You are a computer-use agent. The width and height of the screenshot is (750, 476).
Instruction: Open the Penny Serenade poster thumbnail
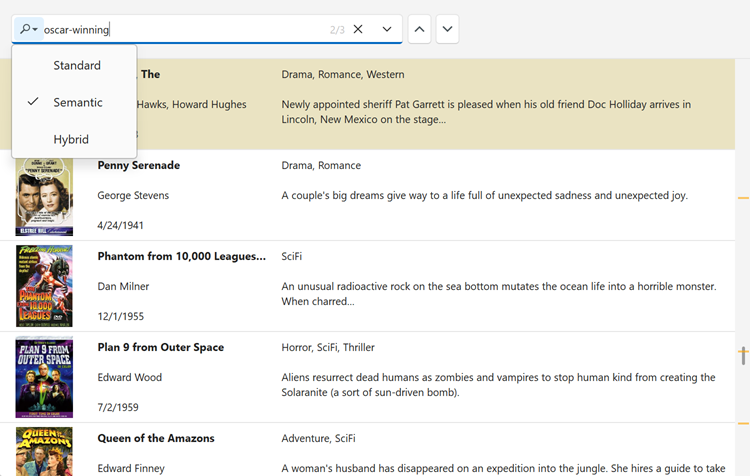pyautogui.click(x=44, y=195)
